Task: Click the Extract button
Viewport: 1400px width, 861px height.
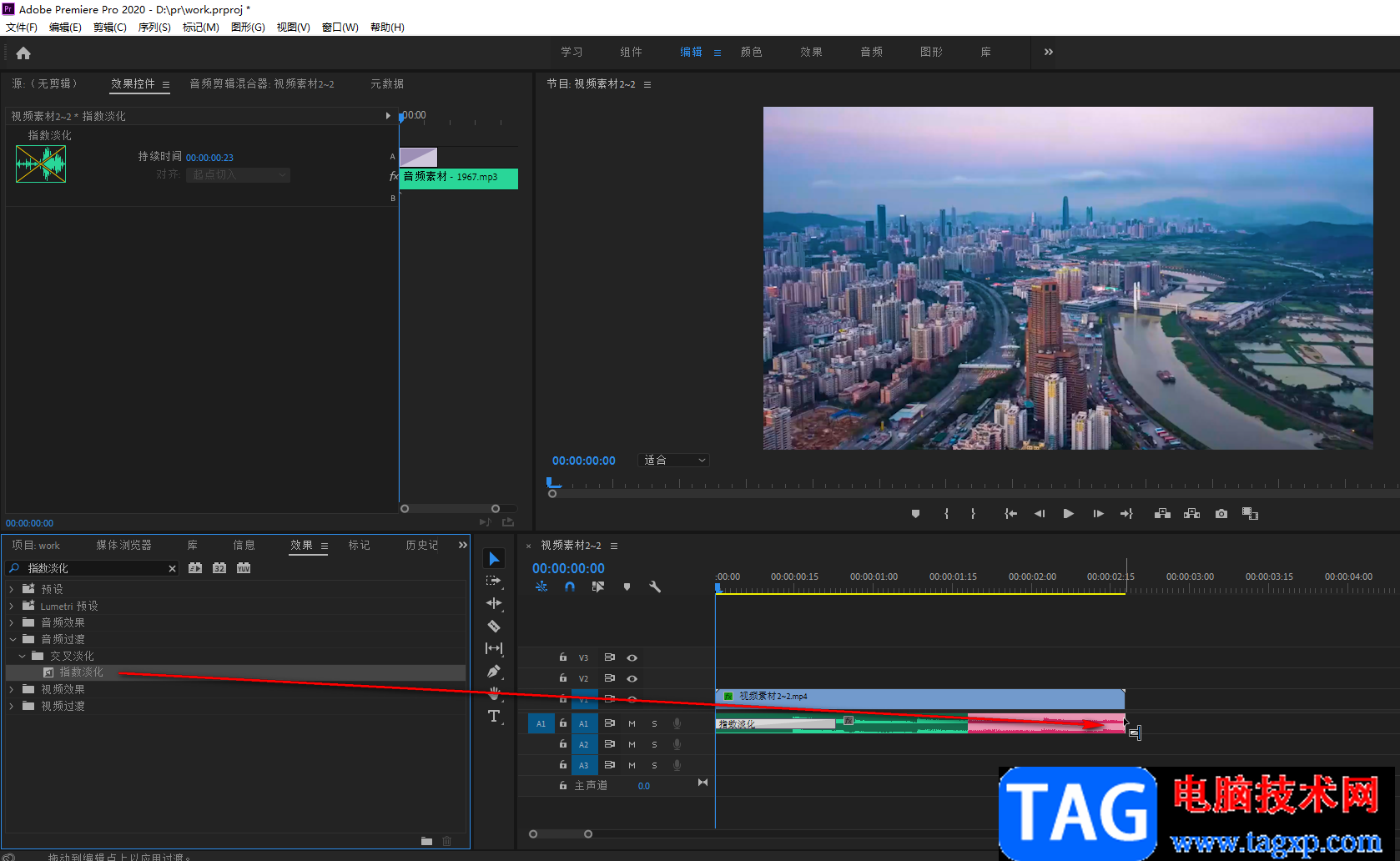Action: pos(1191,514)
